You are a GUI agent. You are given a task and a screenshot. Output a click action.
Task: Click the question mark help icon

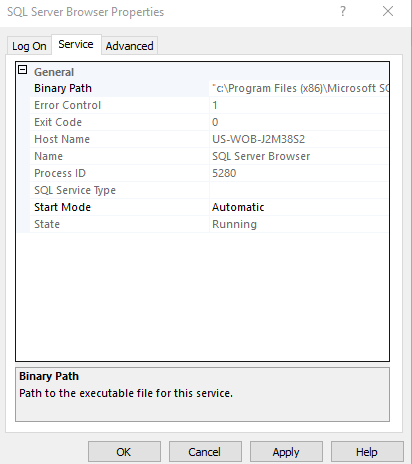343,12
